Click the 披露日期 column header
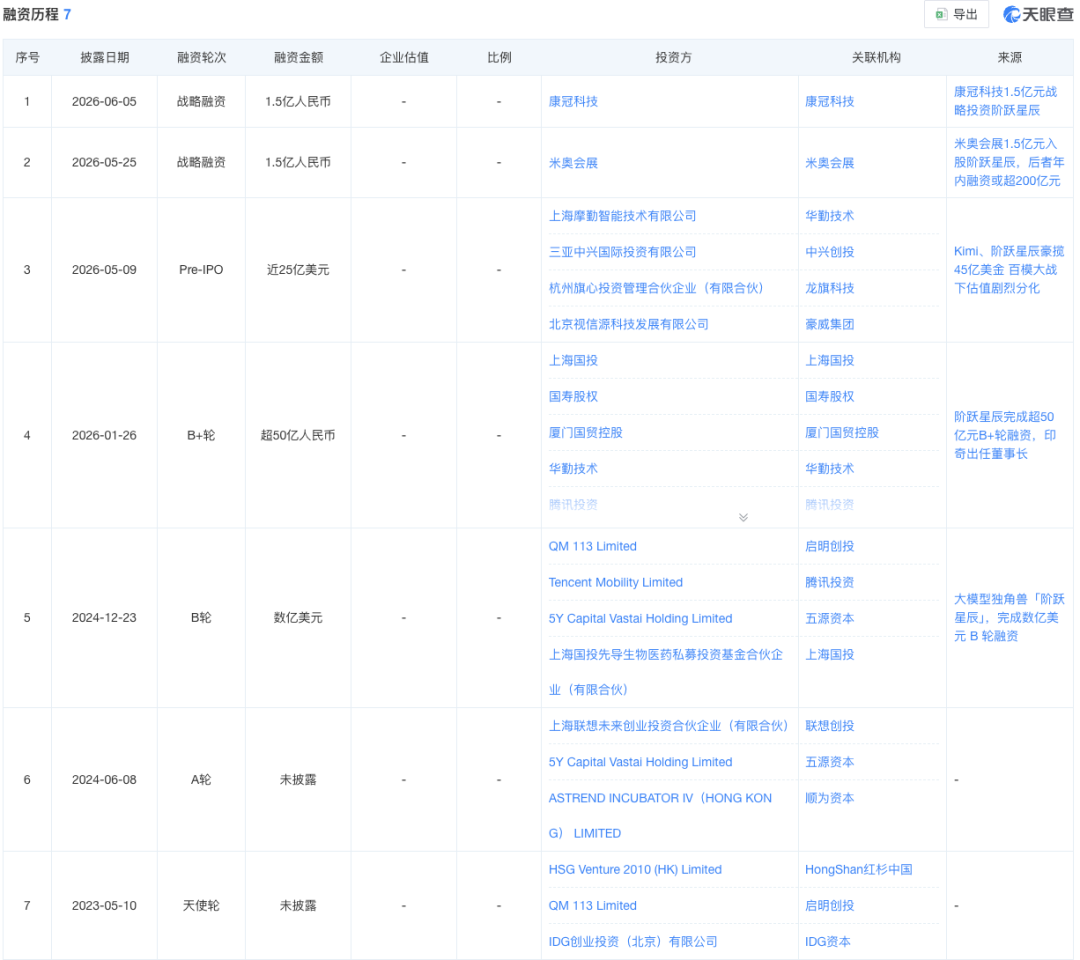The width and height of the screenshot is (1080, 960). 105,57
